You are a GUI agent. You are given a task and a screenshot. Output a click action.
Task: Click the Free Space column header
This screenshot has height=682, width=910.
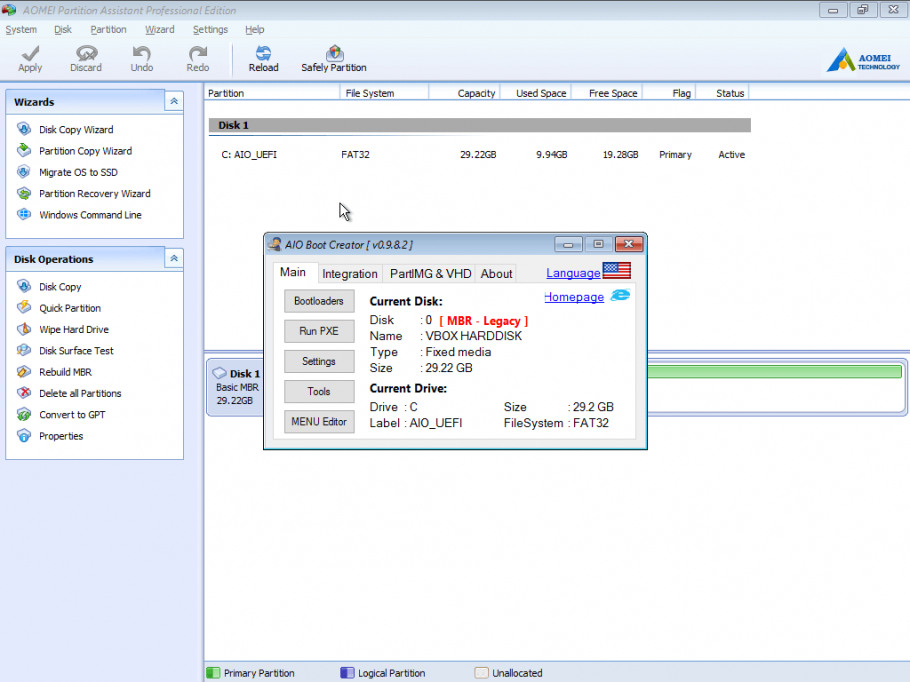point(607,93)
